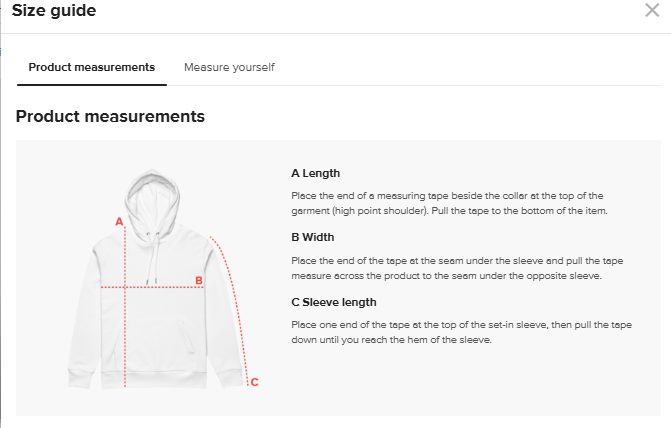The height and width of the screenshot is (428, 671).
Task: Click the "A Length" heading
Action: pos(315,173)
